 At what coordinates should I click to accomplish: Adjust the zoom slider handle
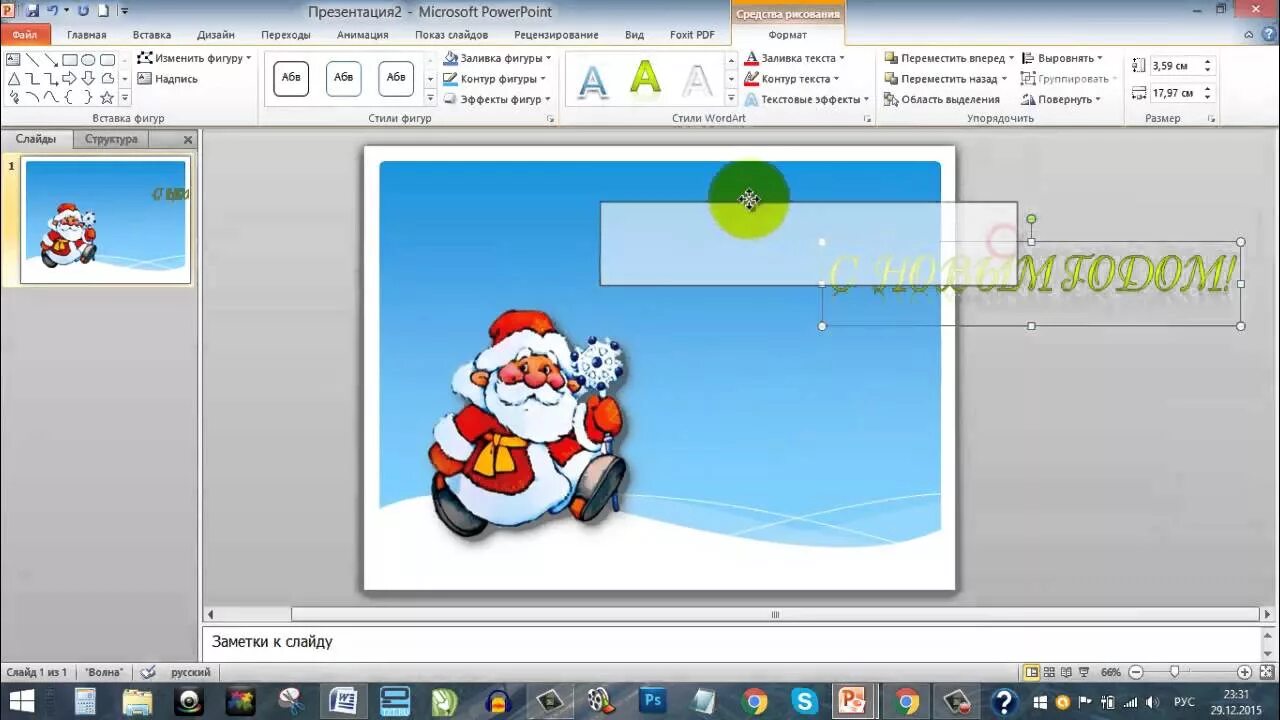click(x=1175, y=672)
